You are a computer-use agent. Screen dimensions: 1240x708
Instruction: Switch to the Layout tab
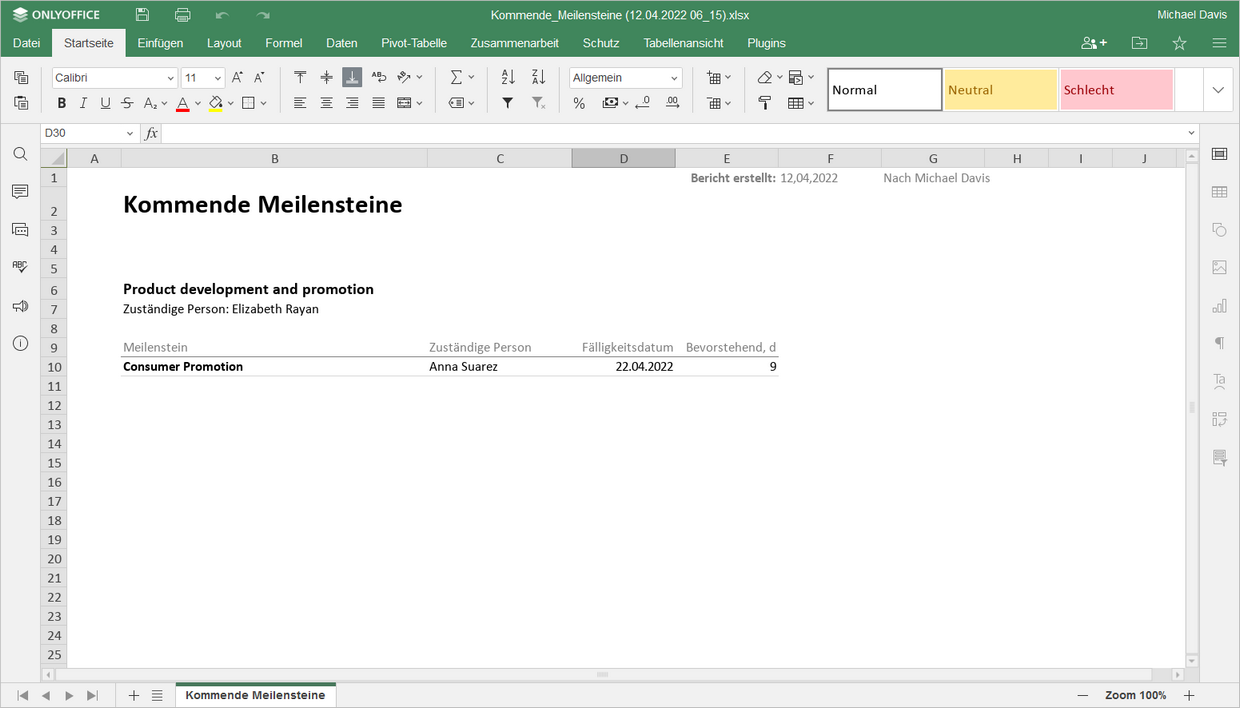224,43
